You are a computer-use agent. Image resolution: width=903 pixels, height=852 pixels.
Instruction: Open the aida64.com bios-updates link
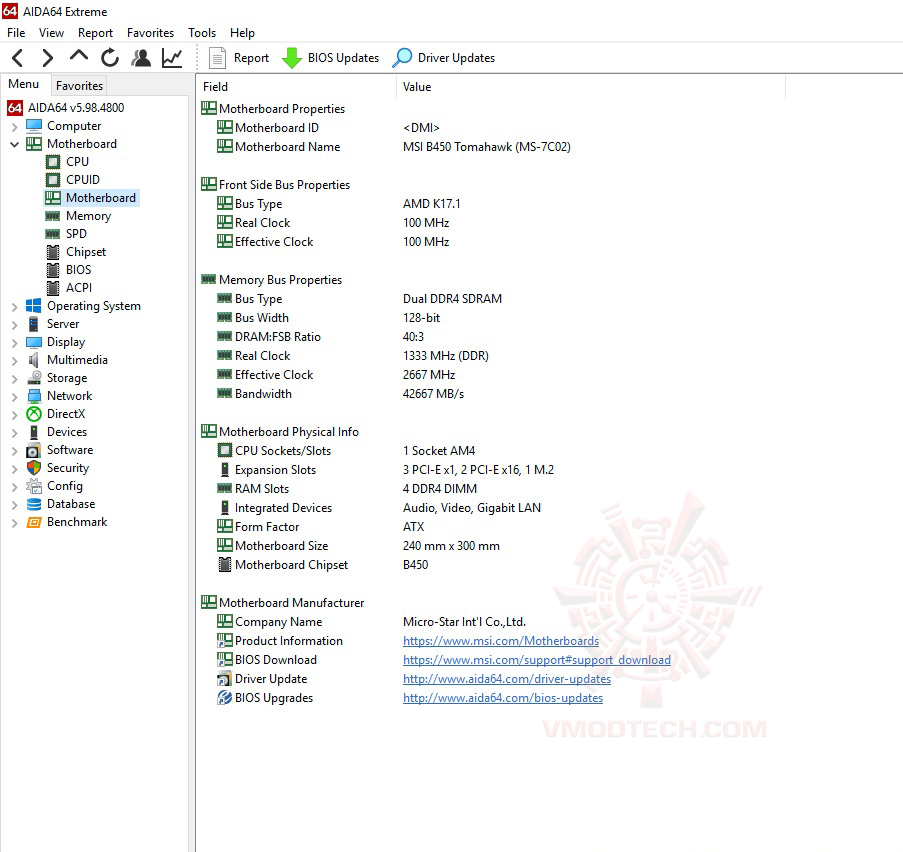[x=503, y=698]
